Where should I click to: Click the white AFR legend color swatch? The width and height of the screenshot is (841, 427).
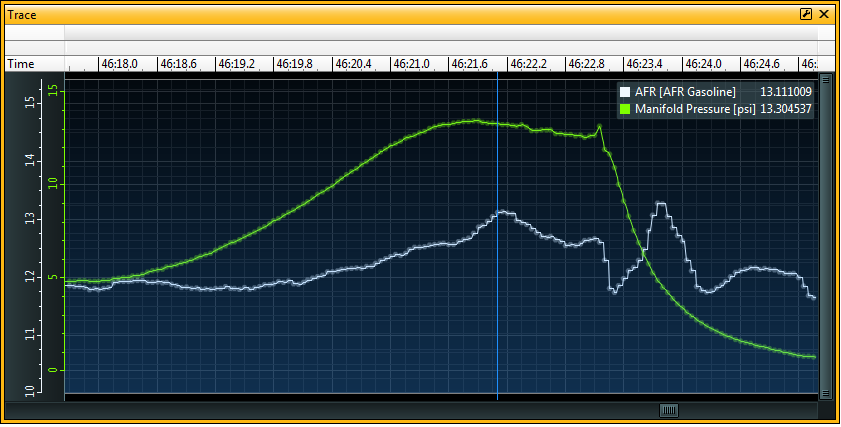tap(625, 92)
